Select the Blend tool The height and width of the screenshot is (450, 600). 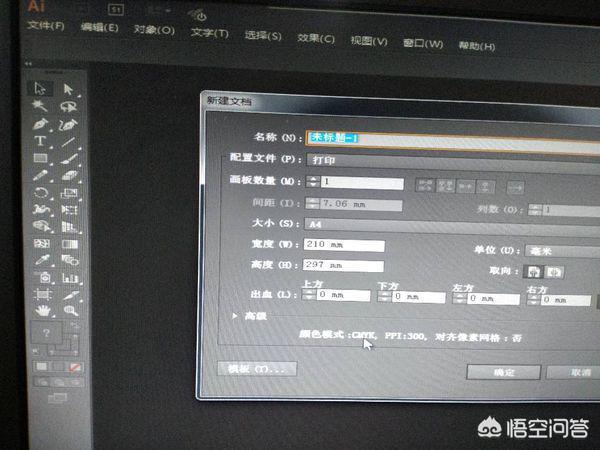coord(70,261)
